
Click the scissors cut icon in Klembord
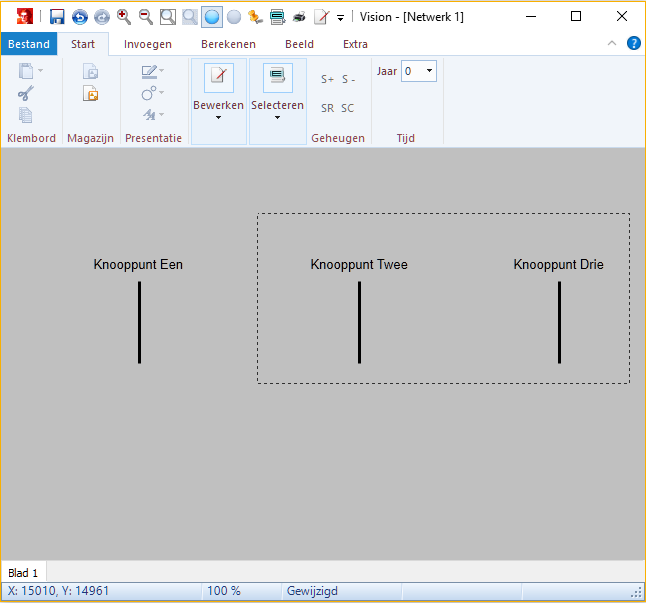coord(26,93)
